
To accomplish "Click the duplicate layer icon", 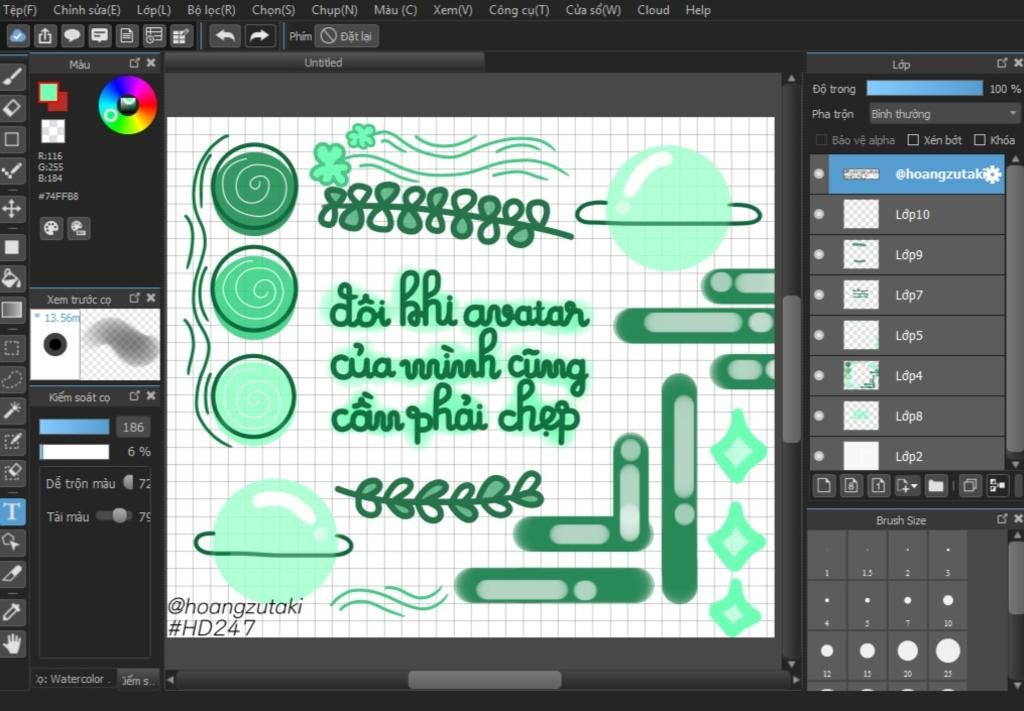I will point(970,486).
